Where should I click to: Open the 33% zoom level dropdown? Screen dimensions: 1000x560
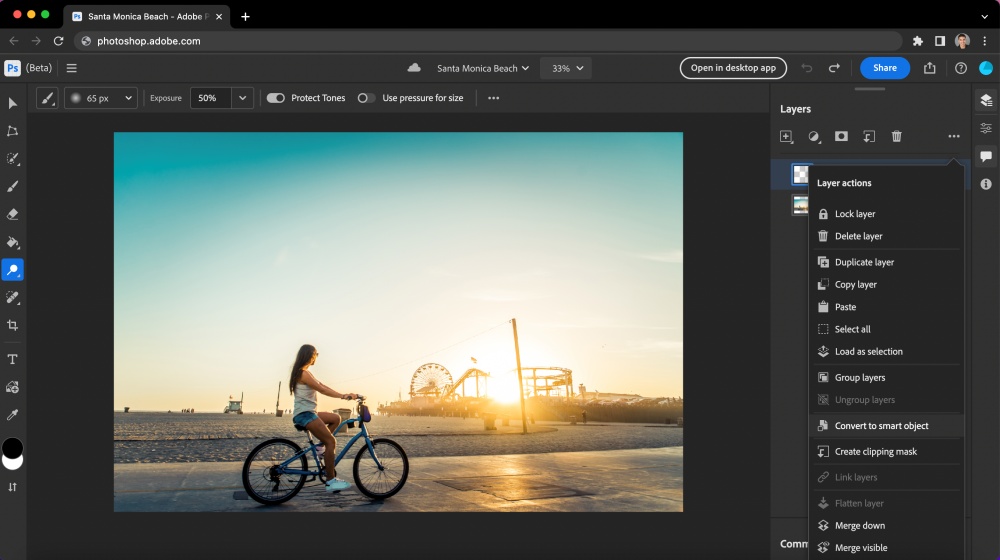pos(566,68)
